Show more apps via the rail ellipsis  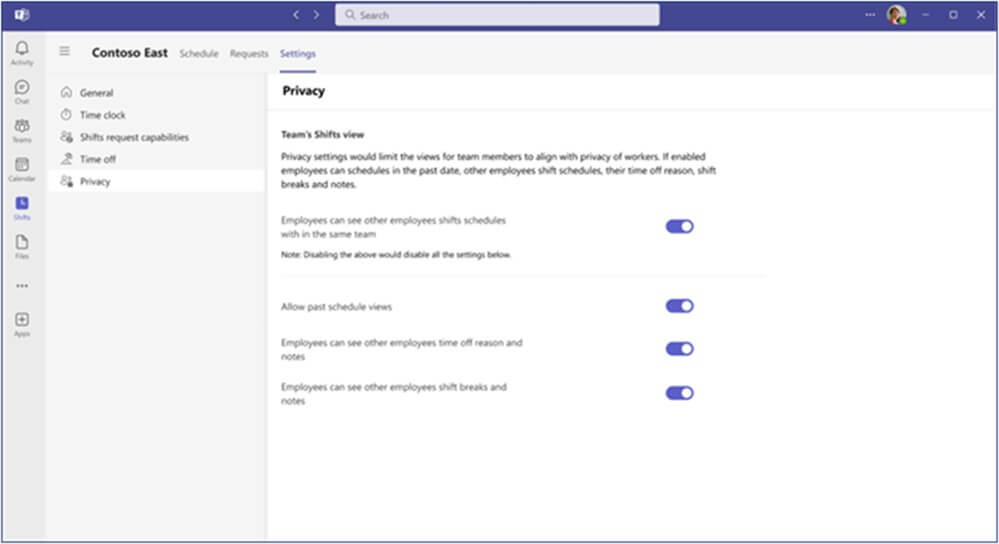point(22,286)
